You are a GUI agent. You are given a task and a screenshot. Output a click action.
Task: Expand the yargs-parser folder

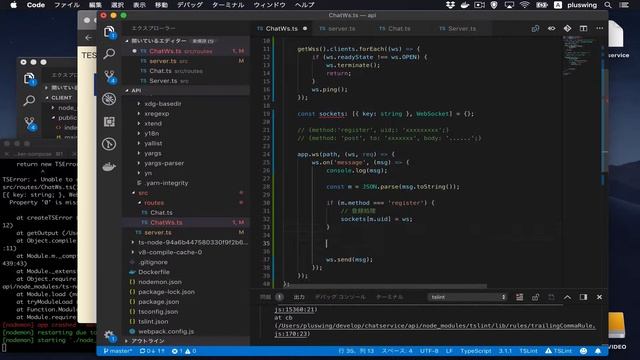click(x=164, y=163)
